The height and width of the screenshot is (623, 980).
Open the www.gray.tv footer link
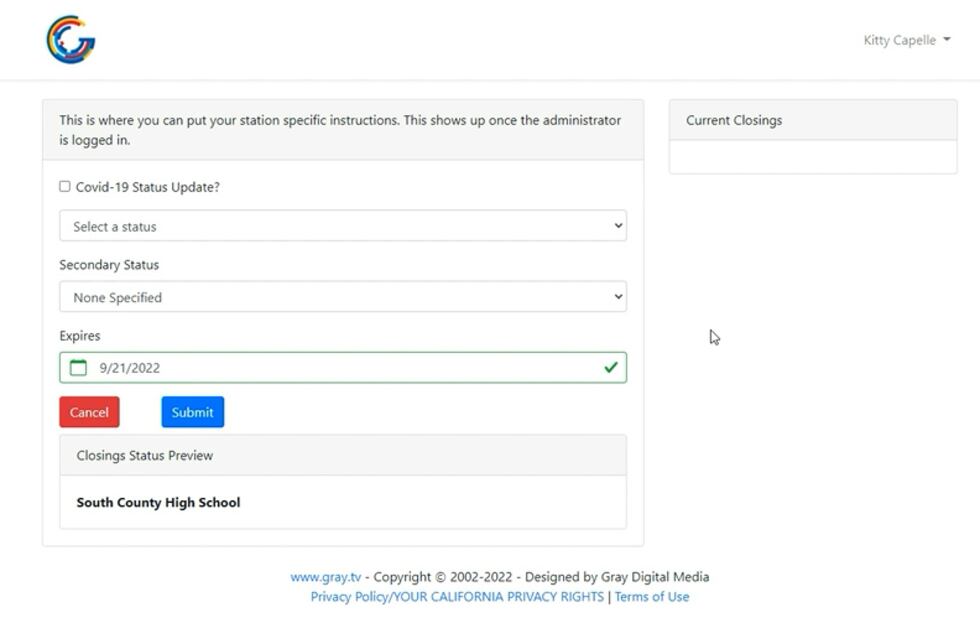[325, 577]
